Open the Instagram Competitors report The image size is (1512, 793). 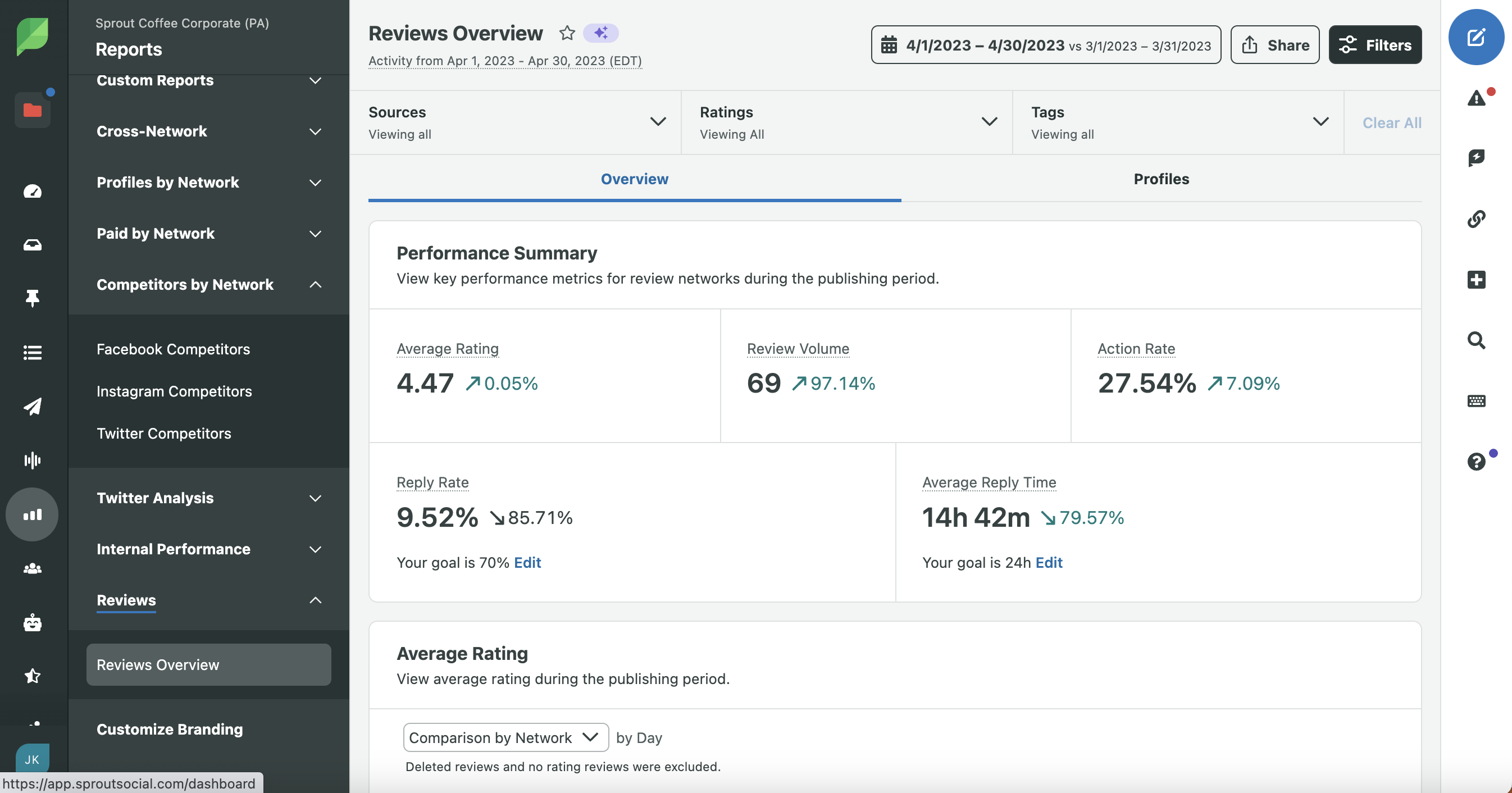click(174, 391)
